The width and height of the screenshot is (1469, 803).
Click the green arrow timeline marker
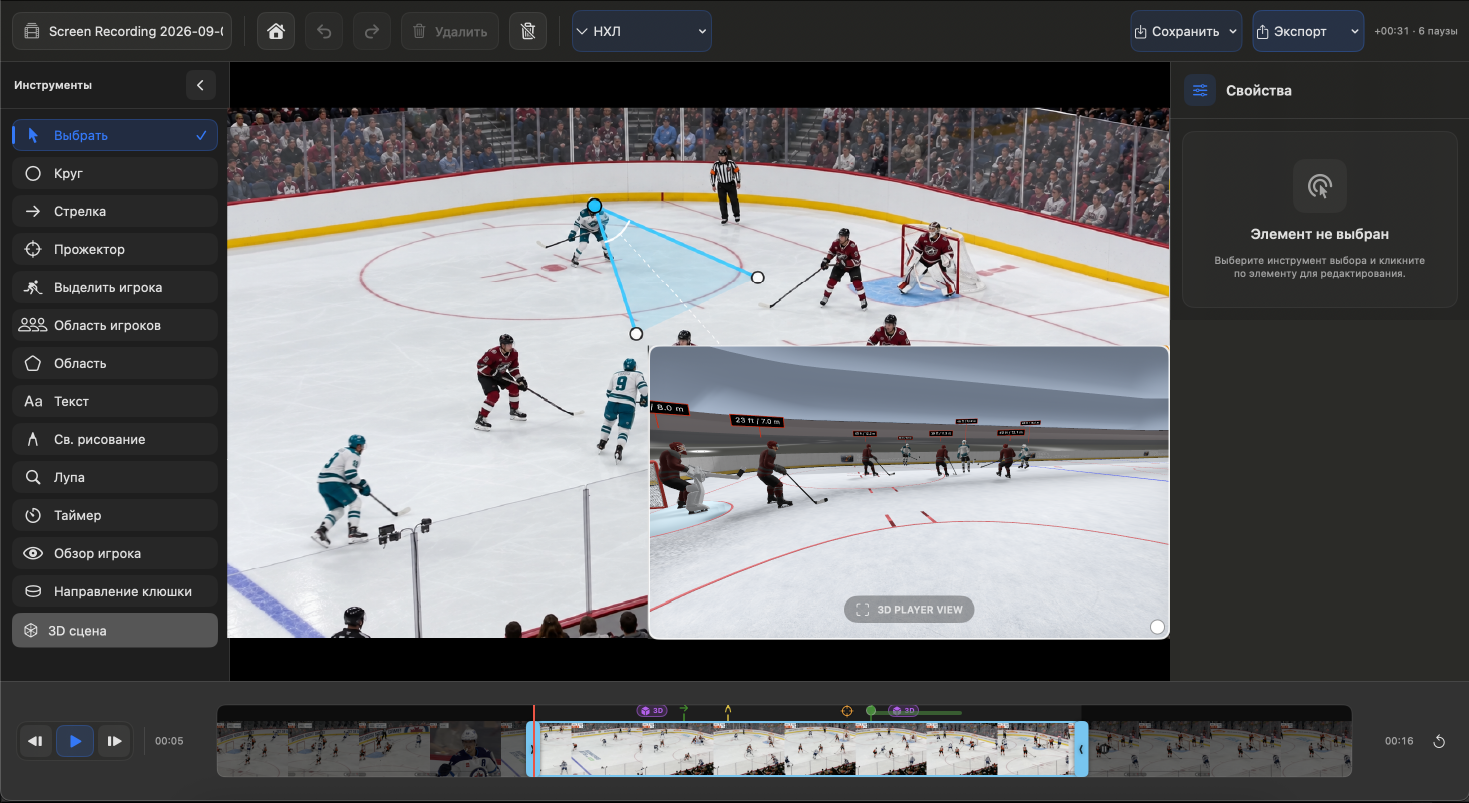(684, 710)
